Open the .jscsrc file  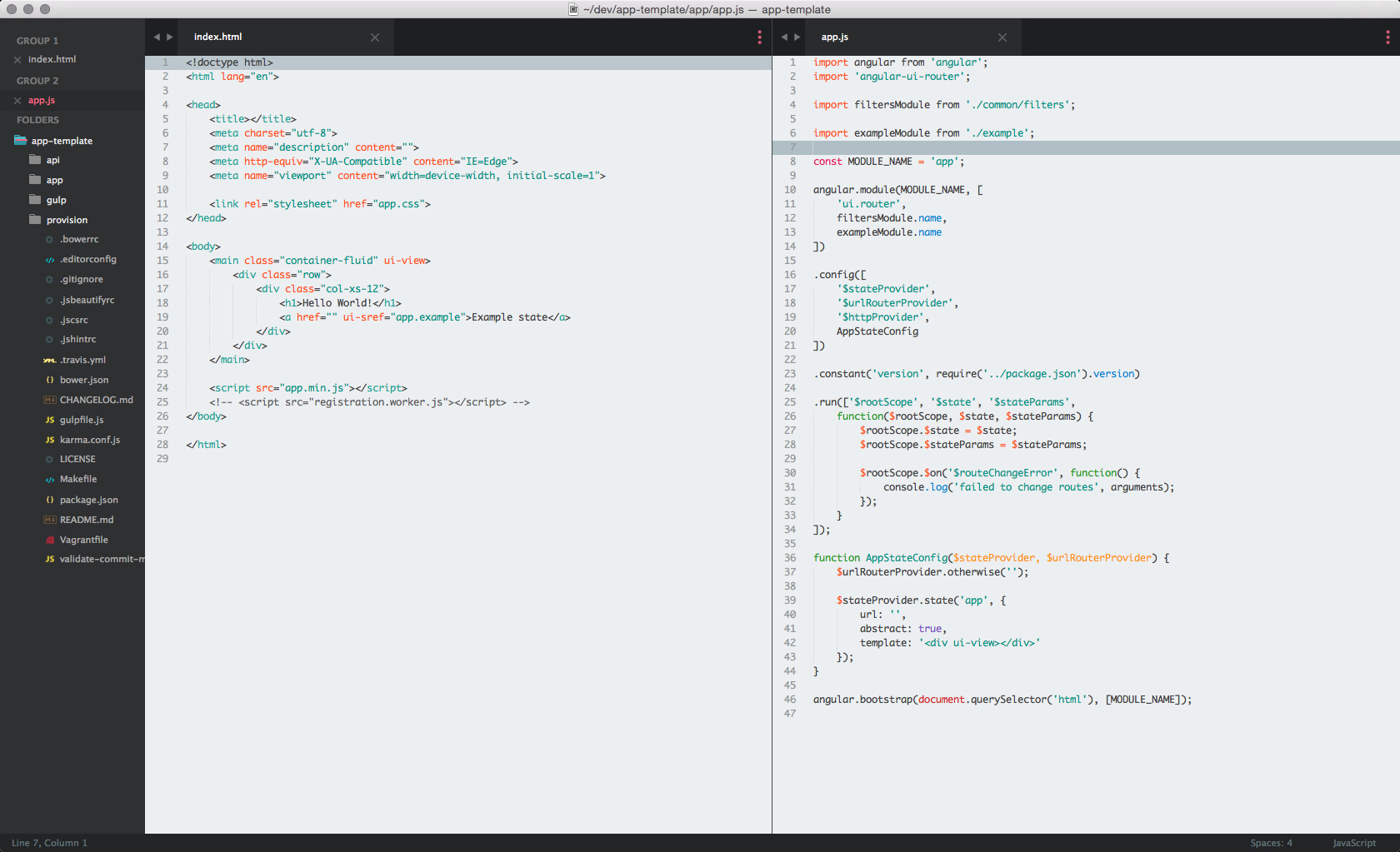pos(74,320)
